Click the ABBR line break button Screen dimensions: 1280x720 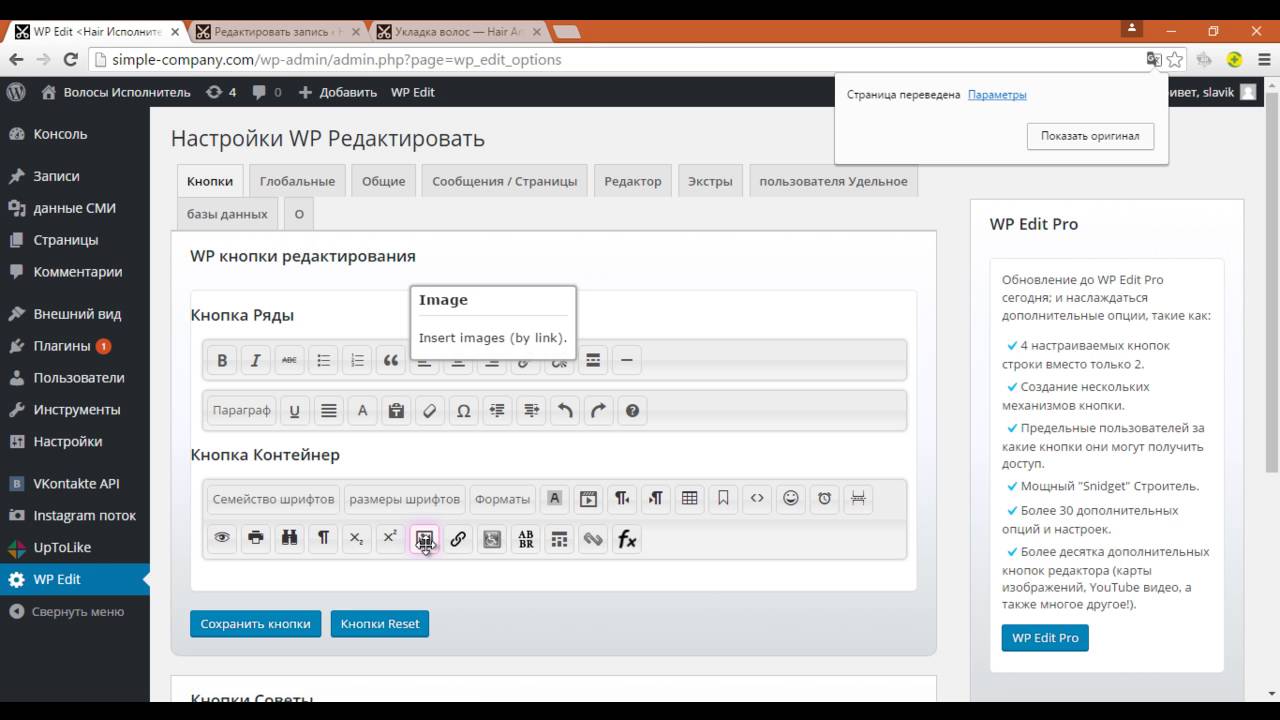click(525, 539)
